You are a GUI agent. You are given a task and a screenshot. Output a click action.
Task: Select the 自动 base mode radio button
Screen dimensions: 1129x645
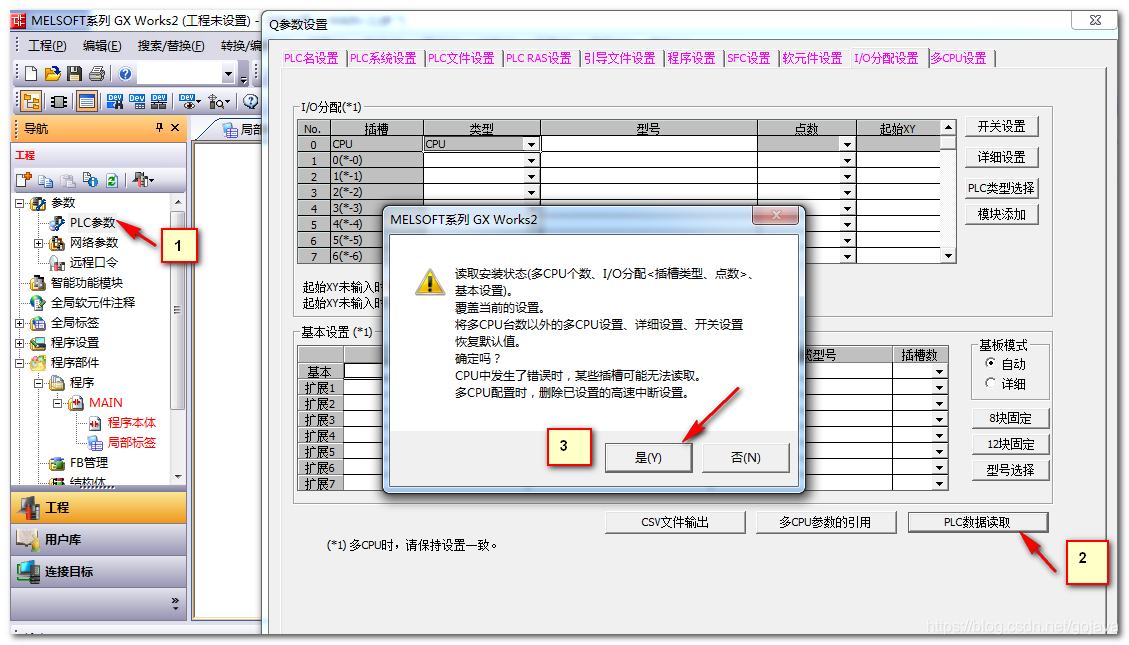[991, 363]
